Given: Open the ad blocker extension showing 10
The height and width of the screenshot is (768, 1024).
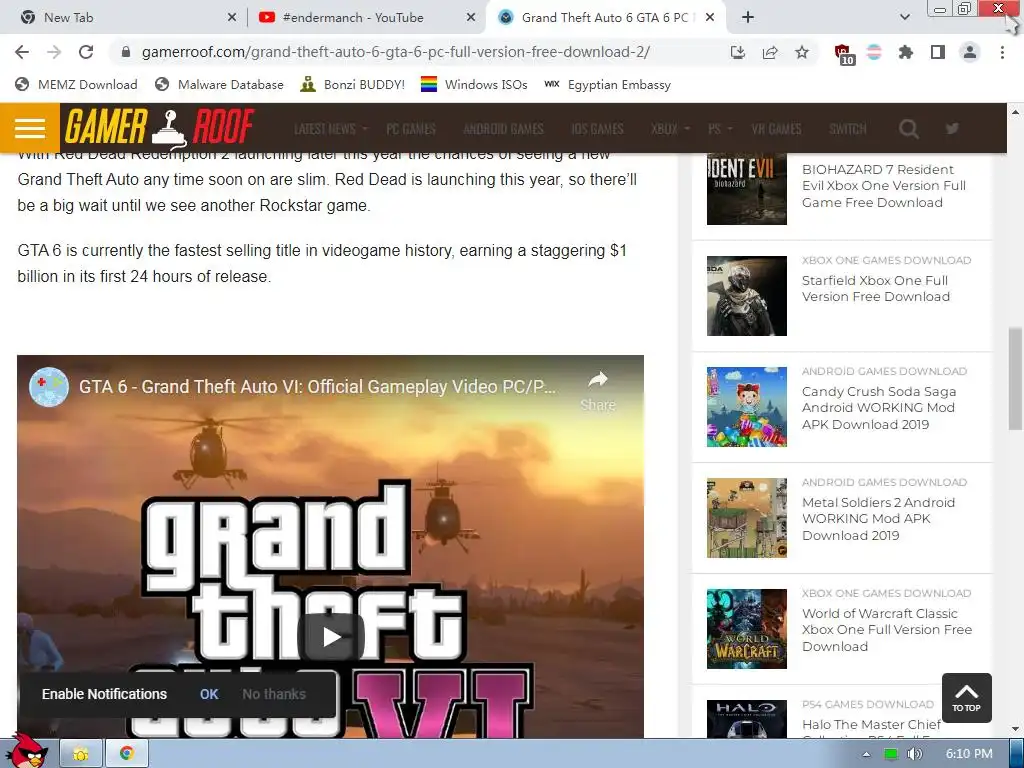Looking at the screenshot, I should 844,54.
